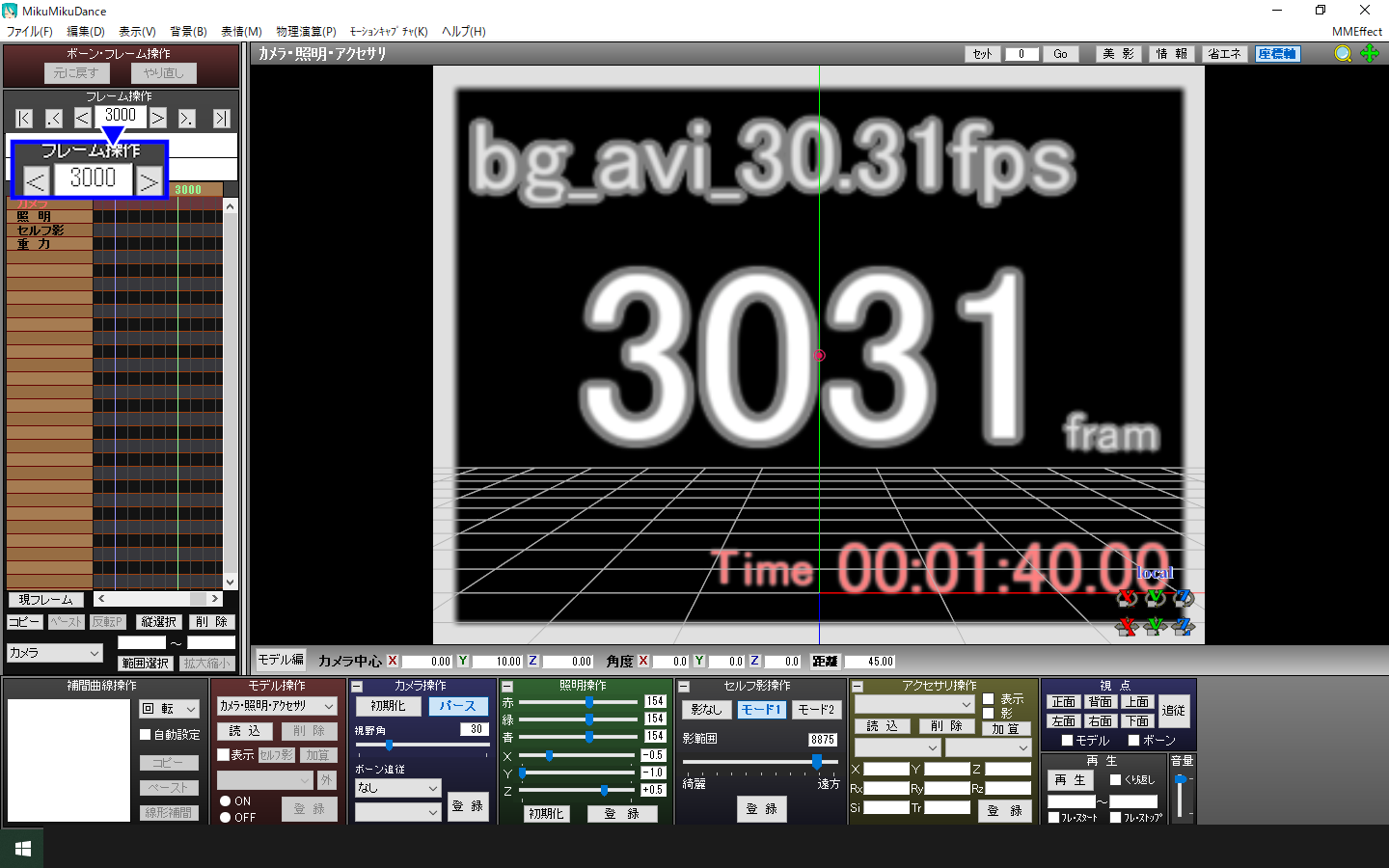Screen dimensions: 1389x868
Task: Toggle the モデル view checkbox
Action: (x=1067, y=740)
